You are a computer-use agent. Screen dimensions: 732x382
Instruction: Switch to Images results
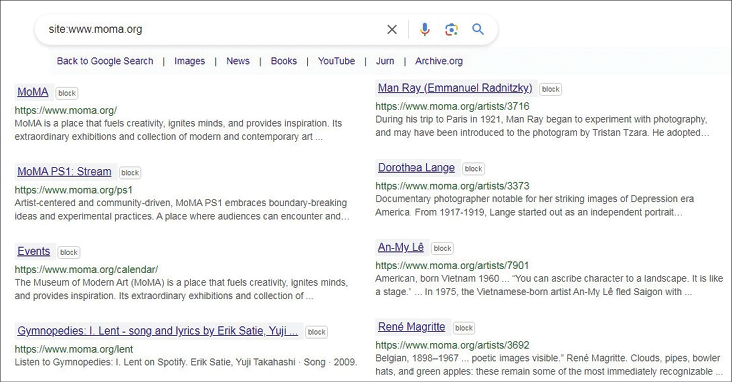tap(190, 61)
